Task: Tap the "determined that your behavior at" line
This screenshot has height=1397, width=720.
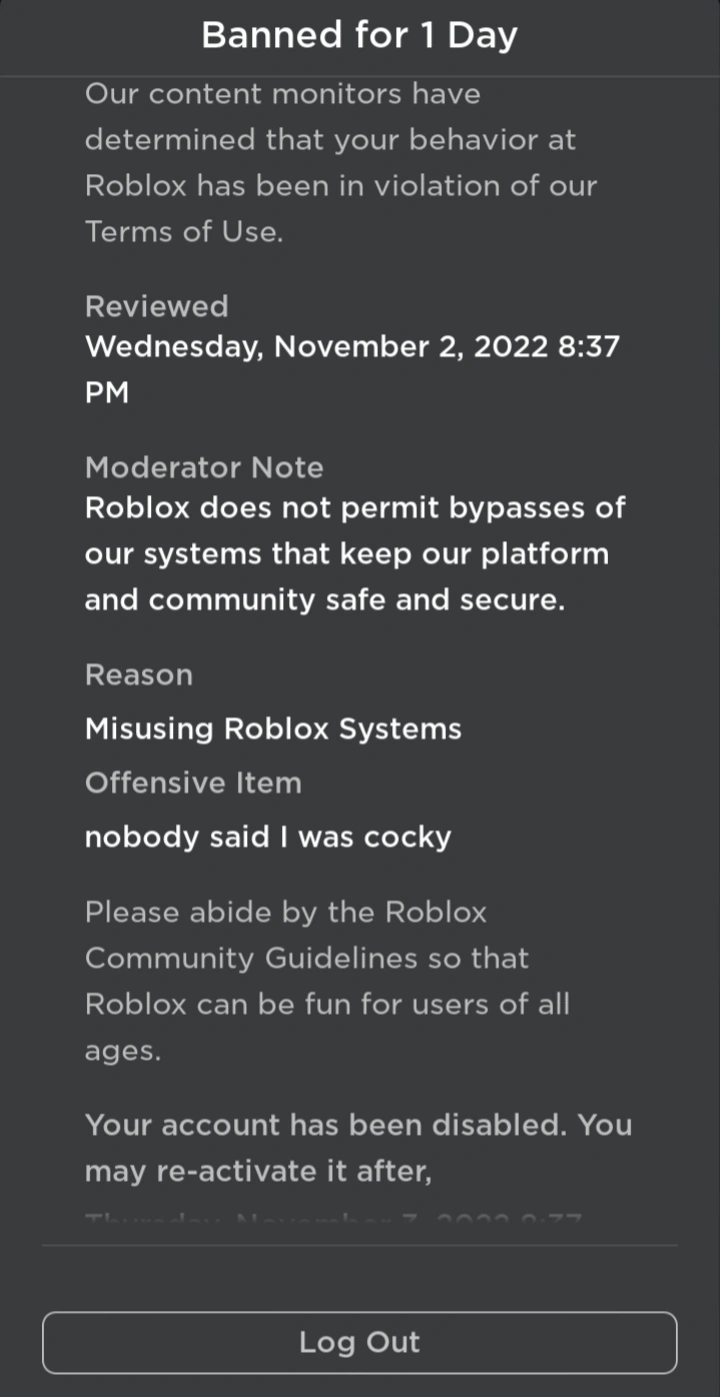Action: click(x=330, y=140)
